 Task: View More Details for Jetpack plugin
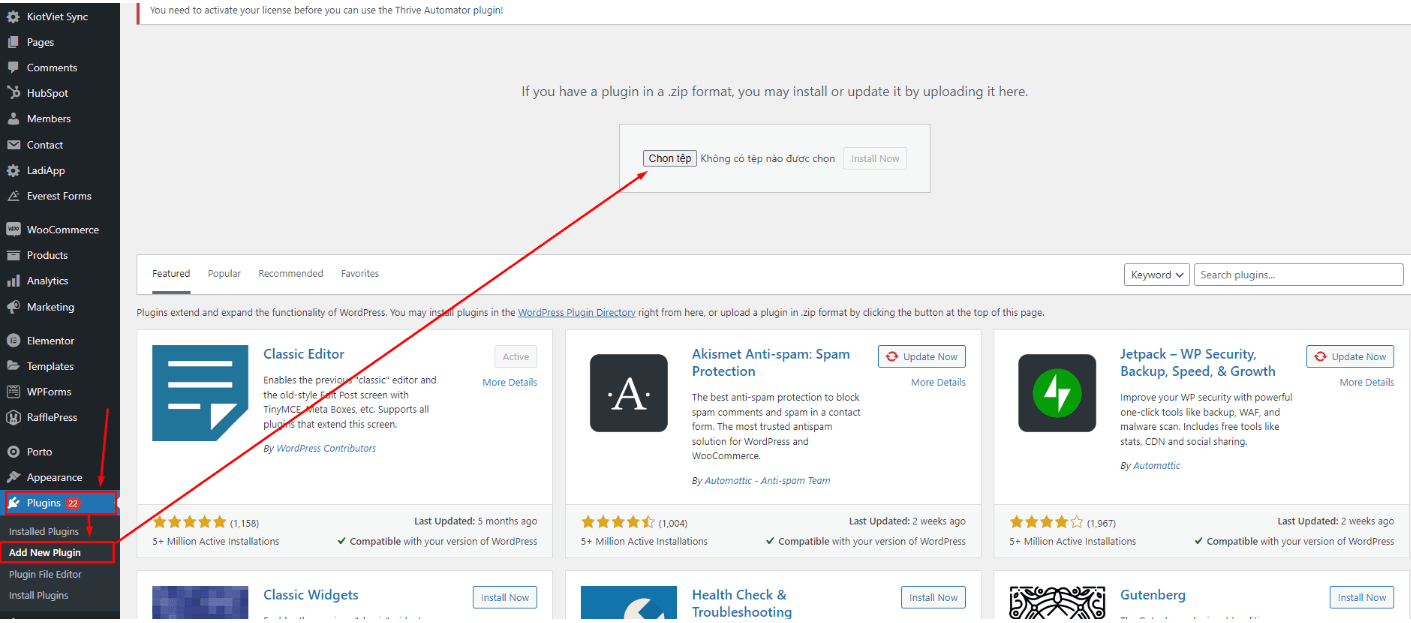click(1366, 383)
